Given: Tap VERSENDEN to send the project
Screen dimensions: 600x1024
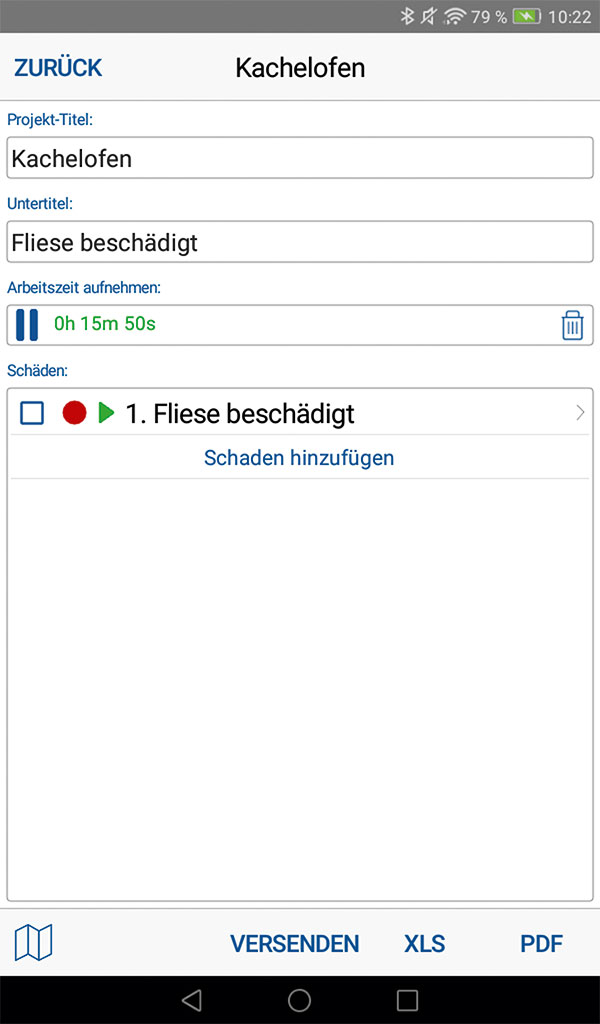Looking at the screenshot, I should click(295, 943).
